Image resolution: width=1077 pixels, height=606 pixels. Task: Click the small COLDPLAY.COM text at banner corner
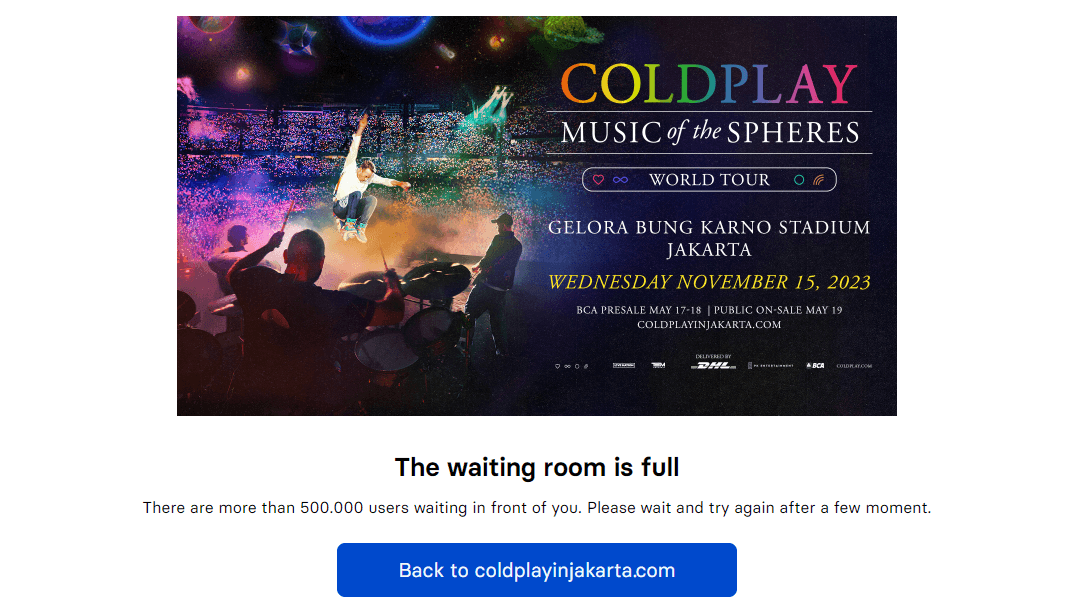coord(854,366)
